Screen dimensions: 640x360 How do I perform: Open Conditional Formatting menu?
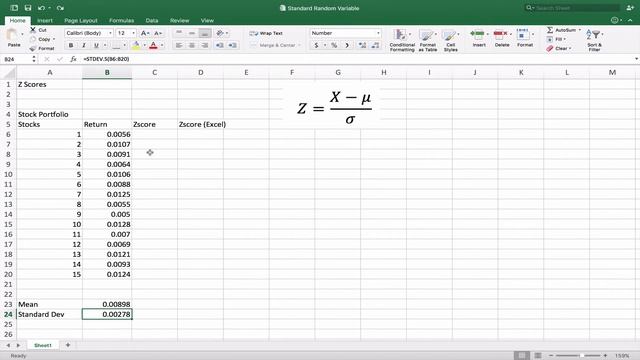(402, 40)
